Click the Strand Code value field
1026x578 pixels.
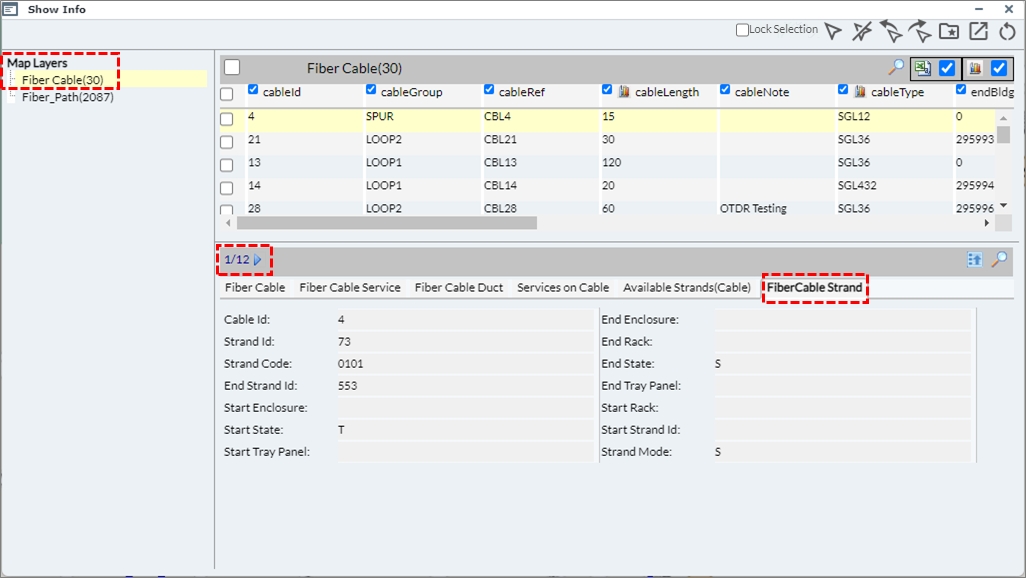click(x=465, y=364)
